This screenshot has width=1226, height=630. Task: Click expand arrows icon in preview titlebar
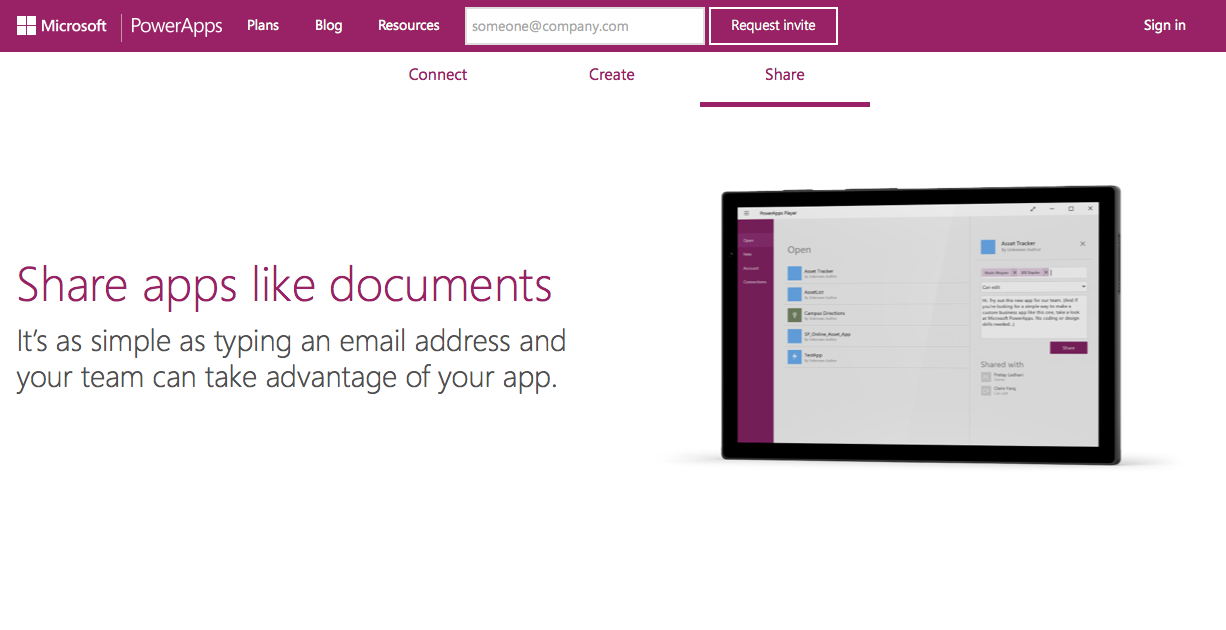1033,209
